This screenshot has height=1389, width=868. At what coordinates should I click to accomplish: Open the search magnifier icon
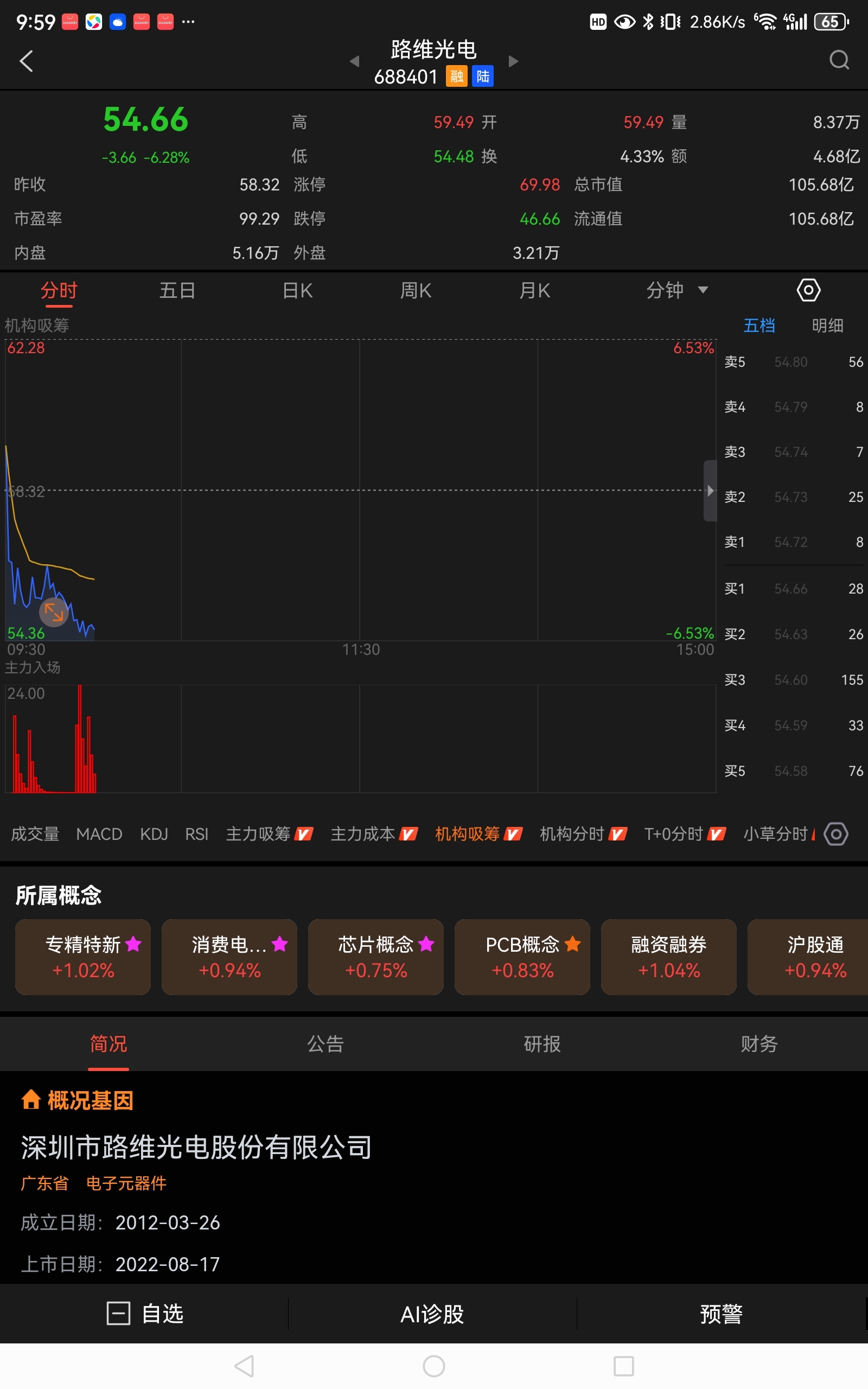coord(839,60)
